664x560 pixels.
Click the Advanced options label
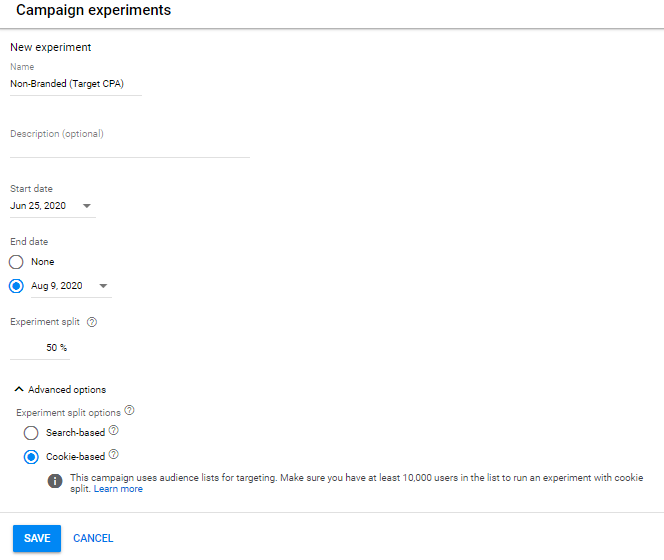[x=67, y=390]
